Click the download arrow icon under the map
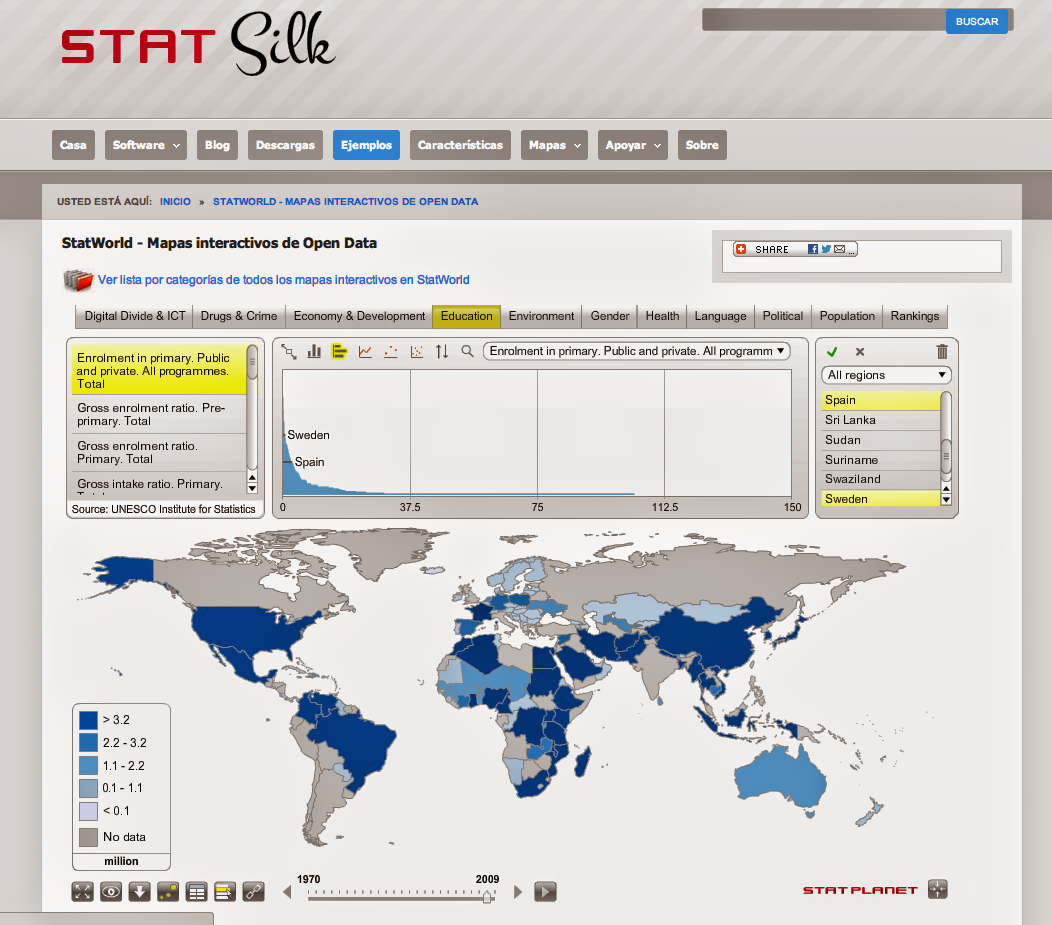 139,891
